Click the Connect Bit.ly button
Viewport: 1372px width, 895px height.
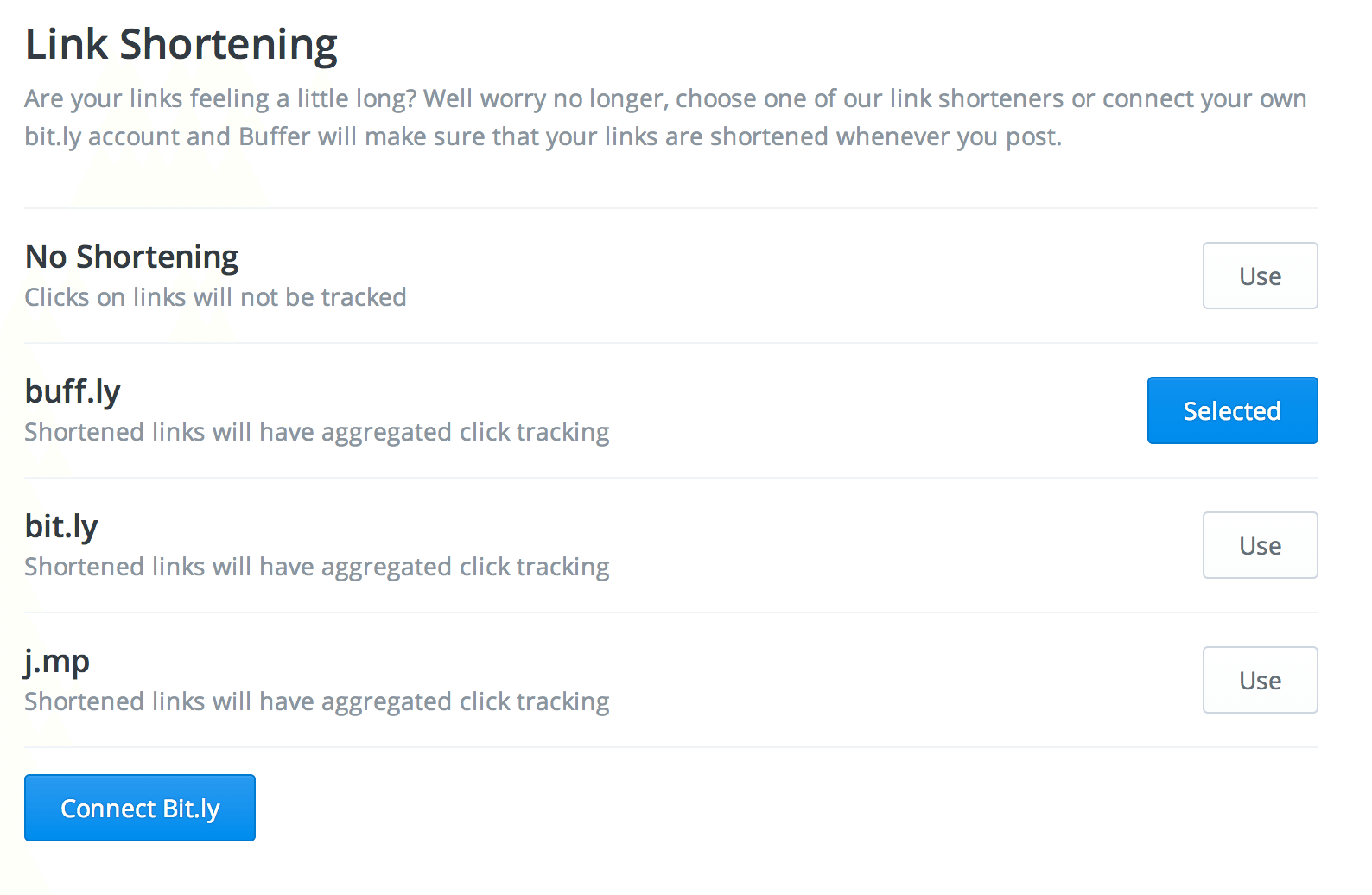click(x=139, y=808)
